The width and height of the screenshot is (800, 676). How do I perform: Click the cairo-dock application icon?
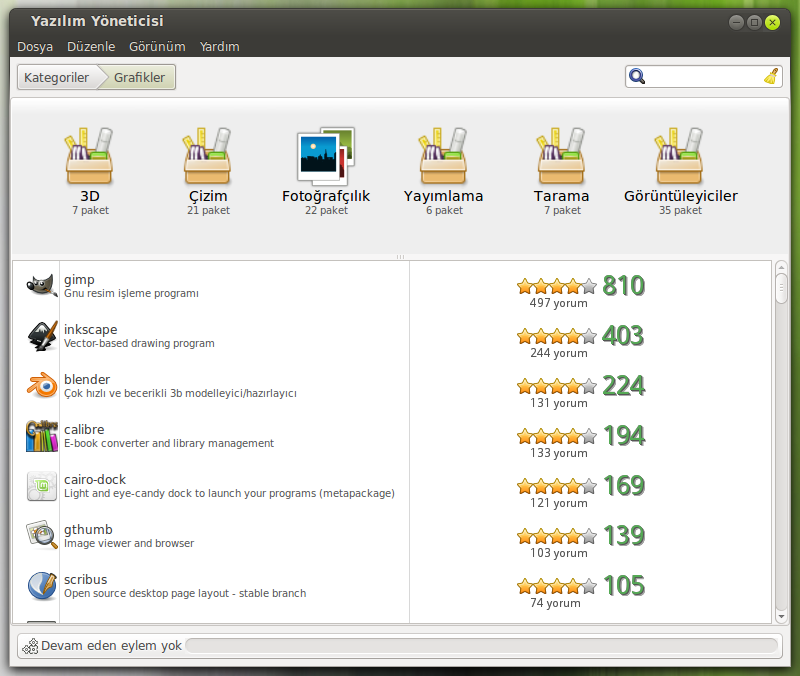[x=42, y=486]
